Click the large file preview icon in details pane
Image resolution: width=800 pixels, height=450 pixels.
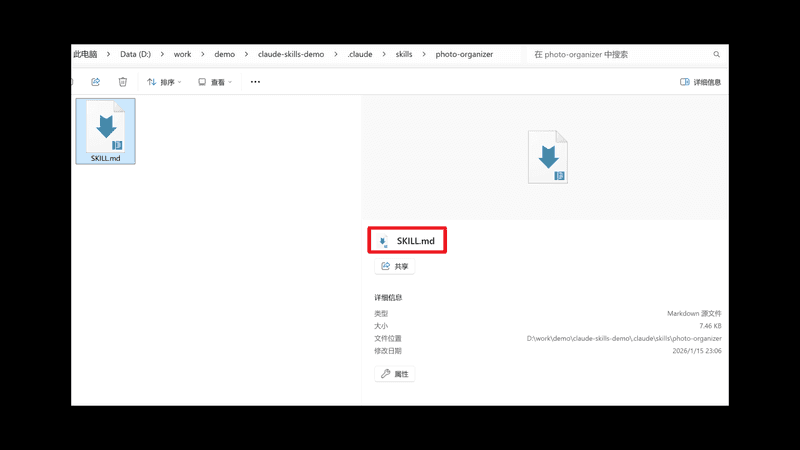[547, 157]
